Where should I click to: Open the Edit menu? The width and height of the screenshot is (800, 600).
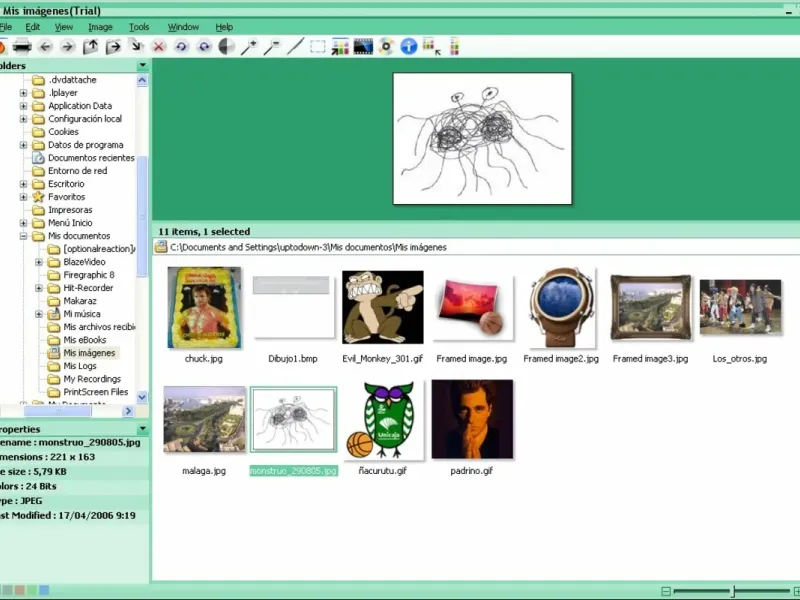tap(33, 27)
